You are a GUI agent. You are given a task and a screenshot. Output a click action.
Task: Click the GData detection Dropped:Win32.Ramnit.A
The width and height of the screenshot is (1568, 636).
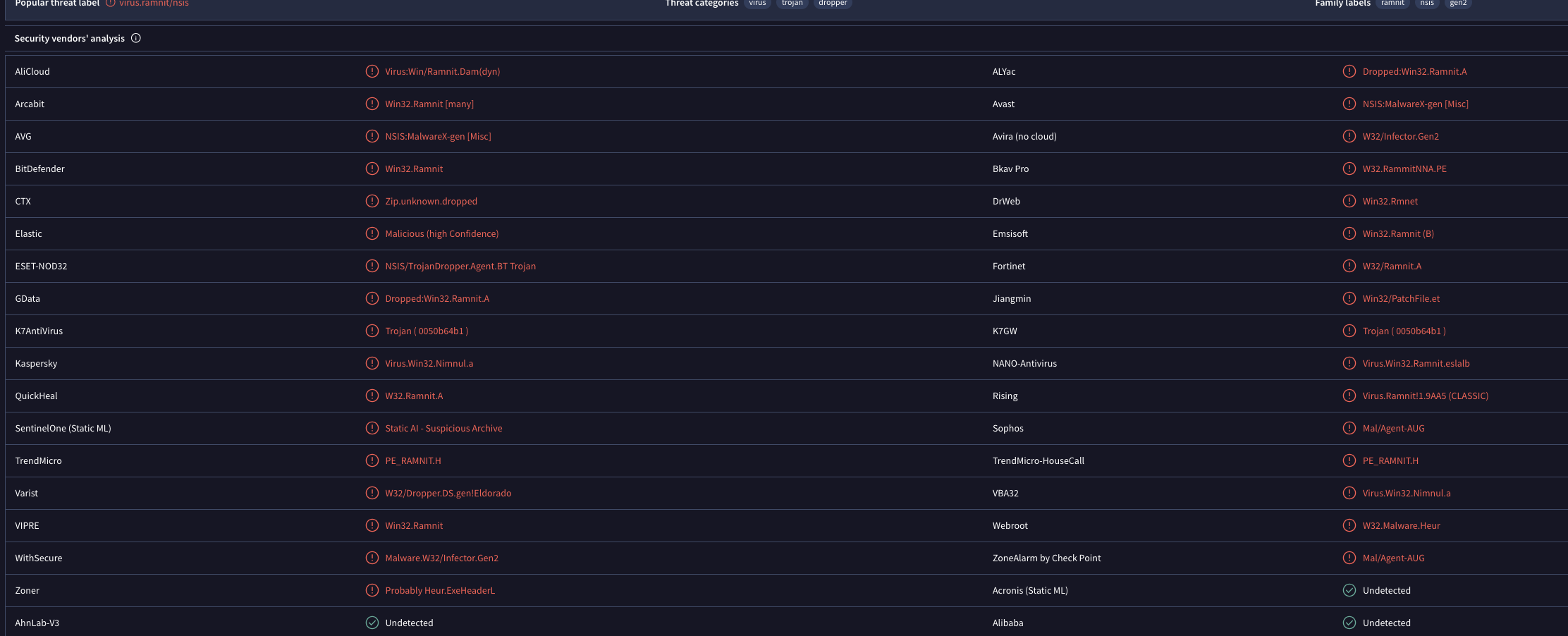pos(437,298)
